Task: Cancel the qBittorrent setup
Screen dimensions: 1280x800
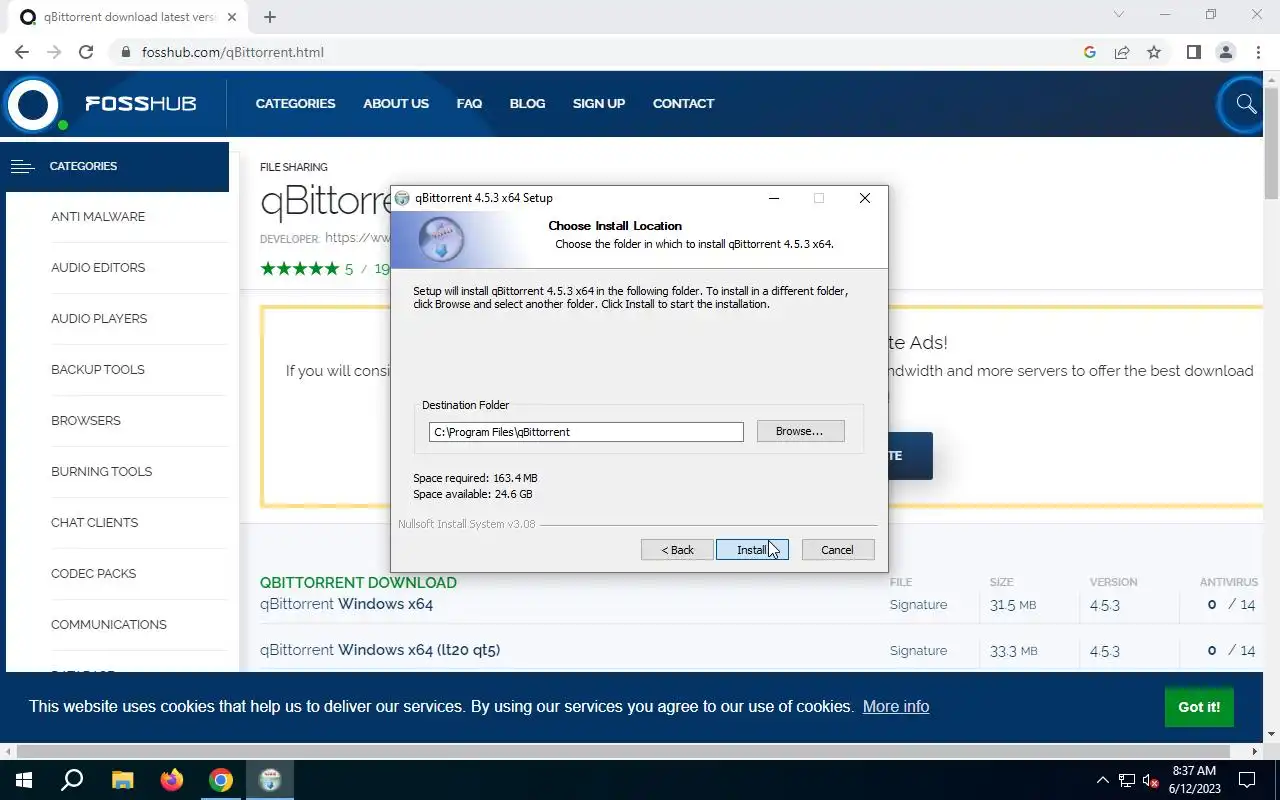Action: coord(838,550)
